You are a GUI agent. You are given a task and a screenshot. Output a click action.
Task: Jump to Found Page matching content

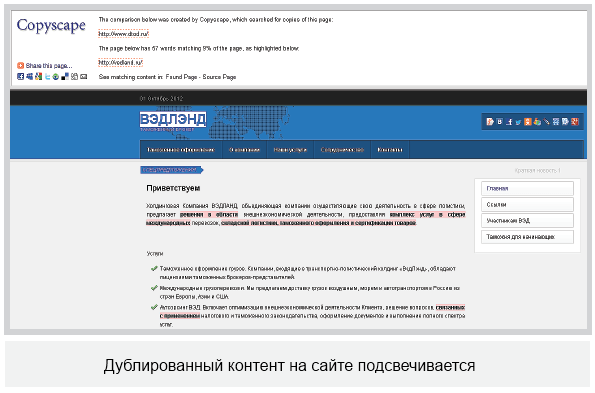pos(181,77)
